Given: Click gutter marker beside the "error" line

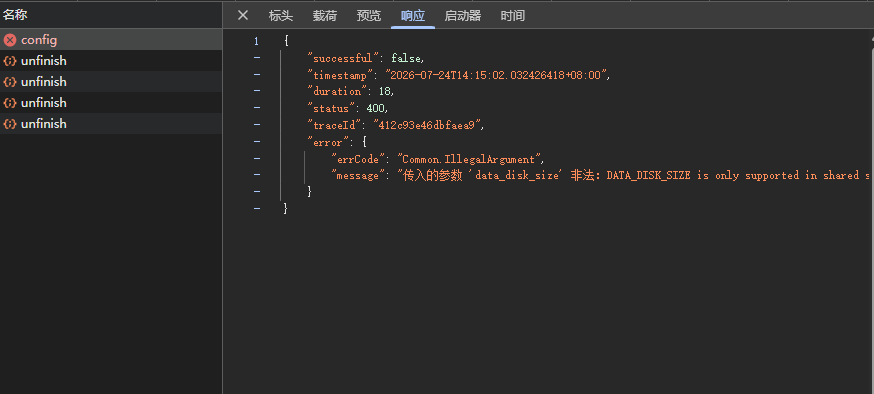Looking at the screenshot, I should (x=256, y=142).
